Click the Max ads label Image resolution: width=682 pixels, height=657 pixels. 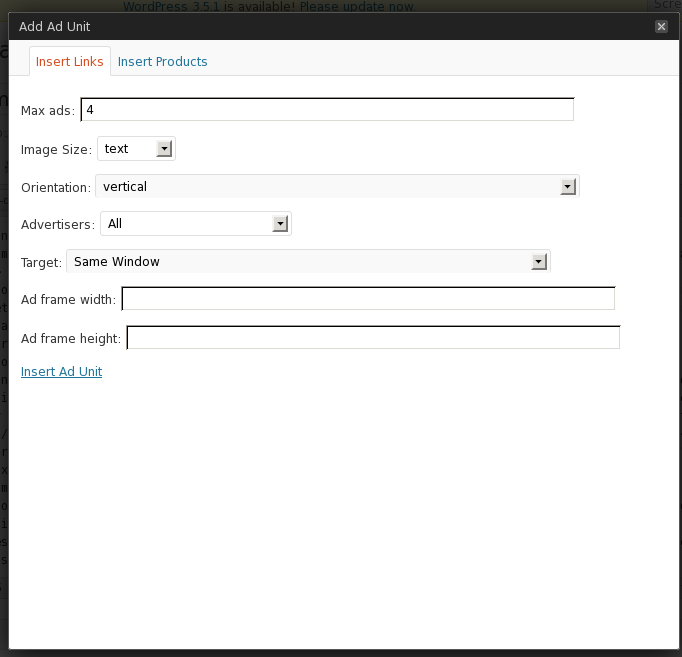(48, 110)
